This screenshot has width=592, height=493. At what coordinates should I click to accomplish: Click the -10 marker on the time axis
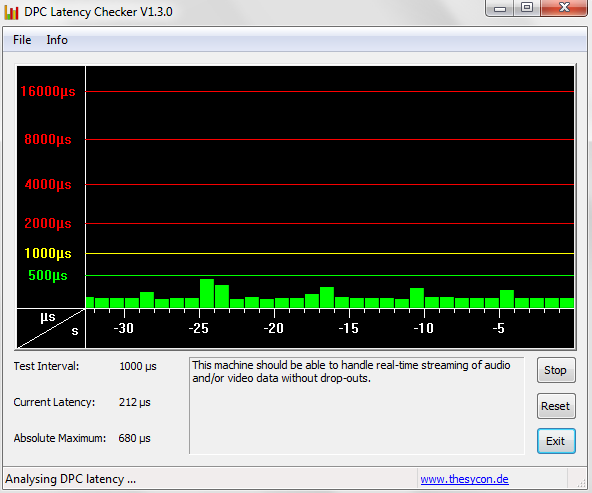pos(424,328)
